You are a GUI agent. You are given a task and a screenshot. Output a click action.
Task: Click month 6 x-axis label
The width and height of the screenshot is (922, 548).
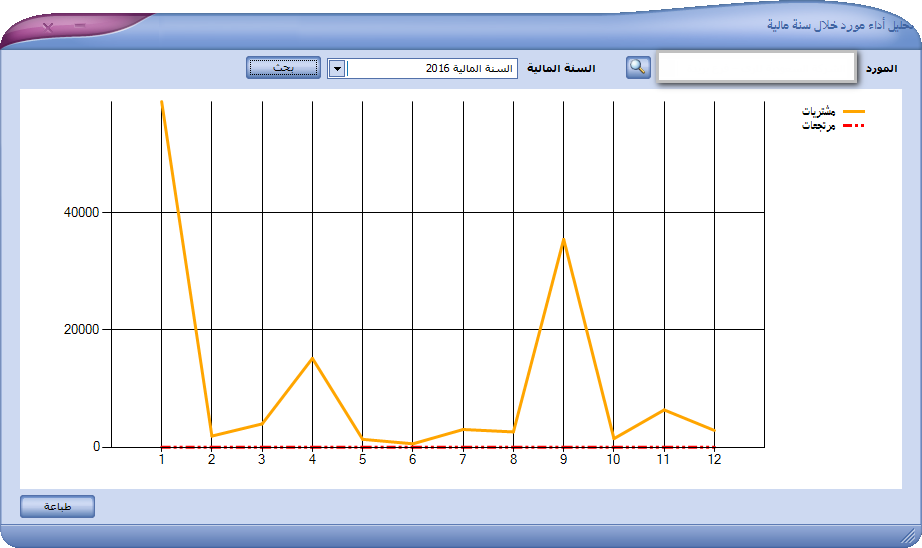click(413, 460)
